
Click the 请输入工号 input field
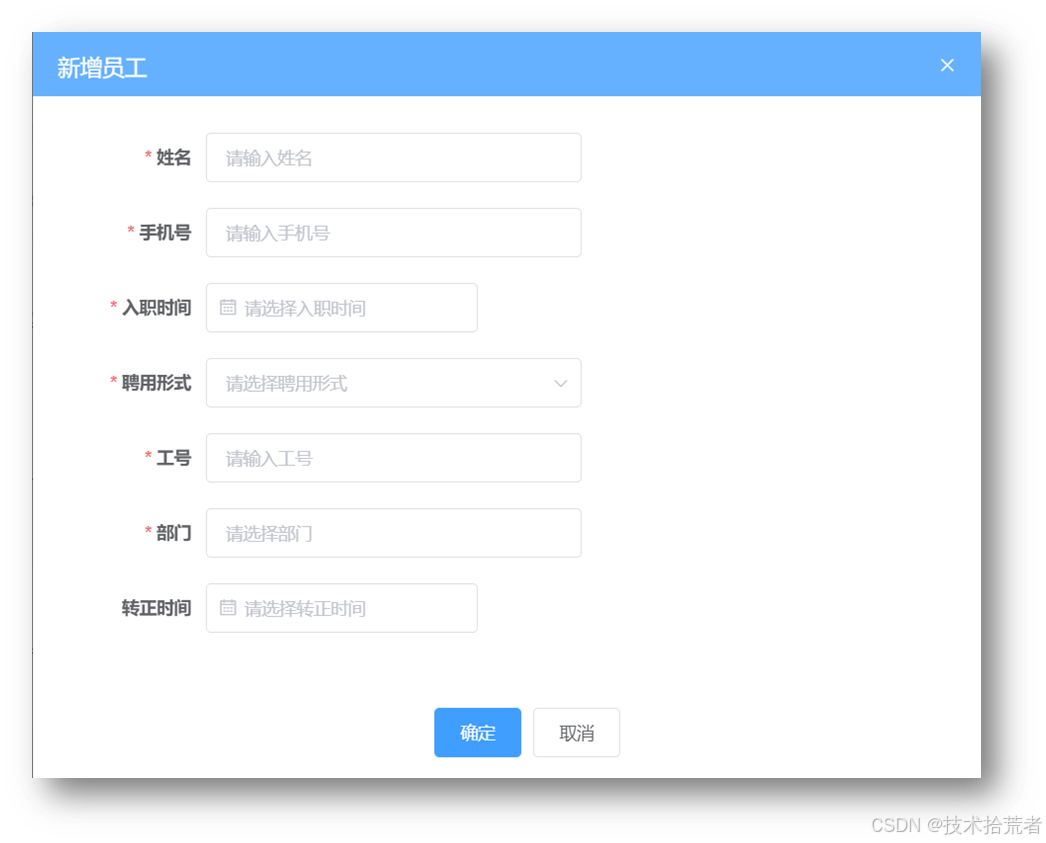click(x=393, y=457)
